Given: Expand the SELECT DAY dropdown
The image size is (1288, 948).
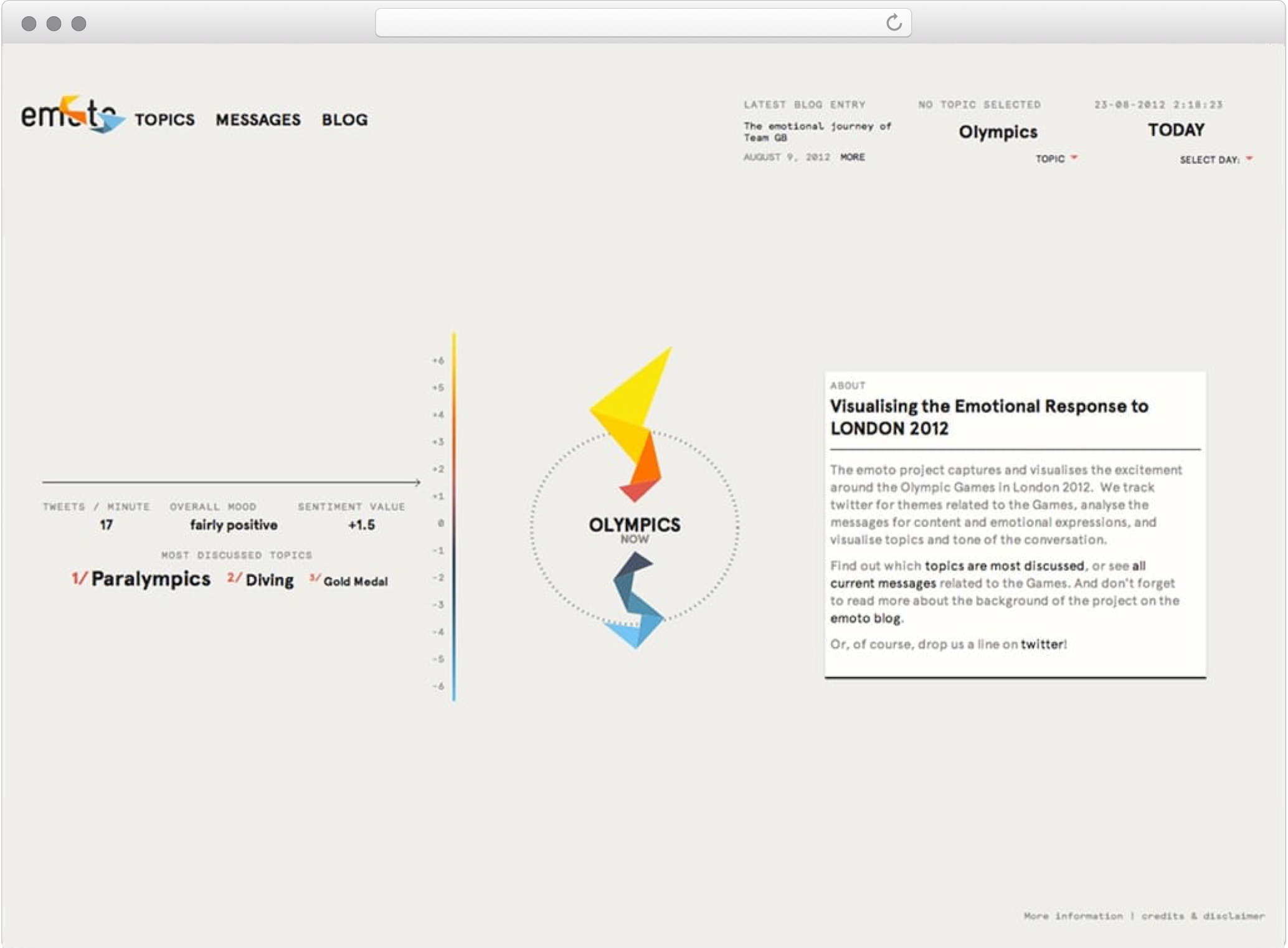Looking at the screenshot, I should tap(1216, 160).
